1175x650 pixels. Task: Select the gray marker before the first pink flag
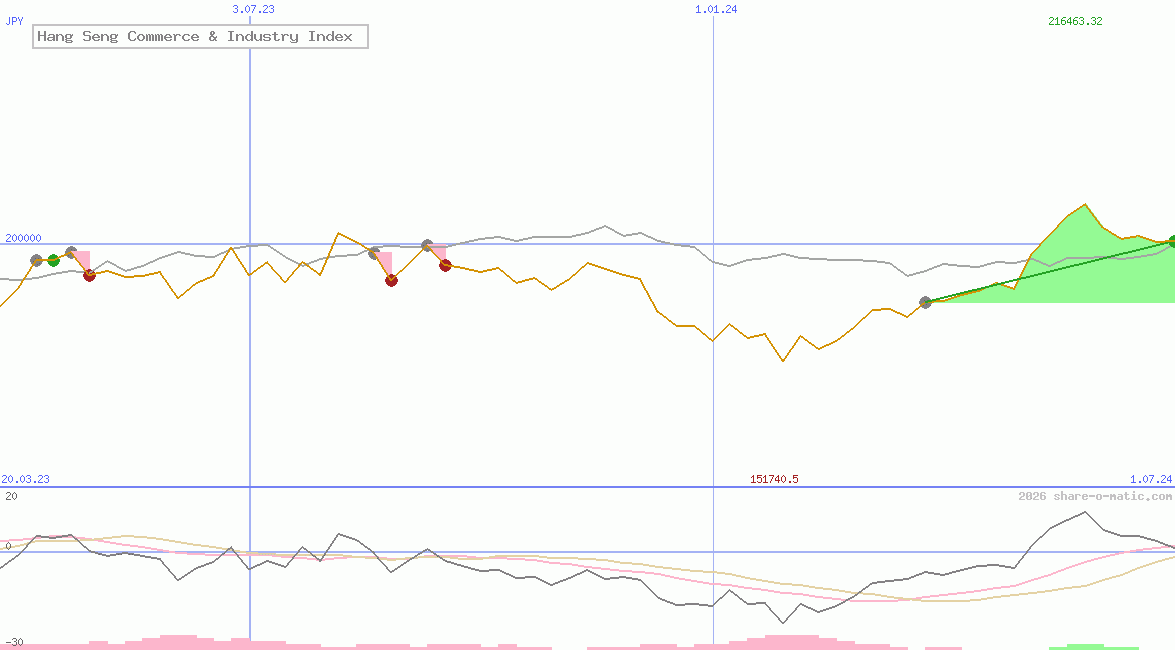[x=37, y=260]
